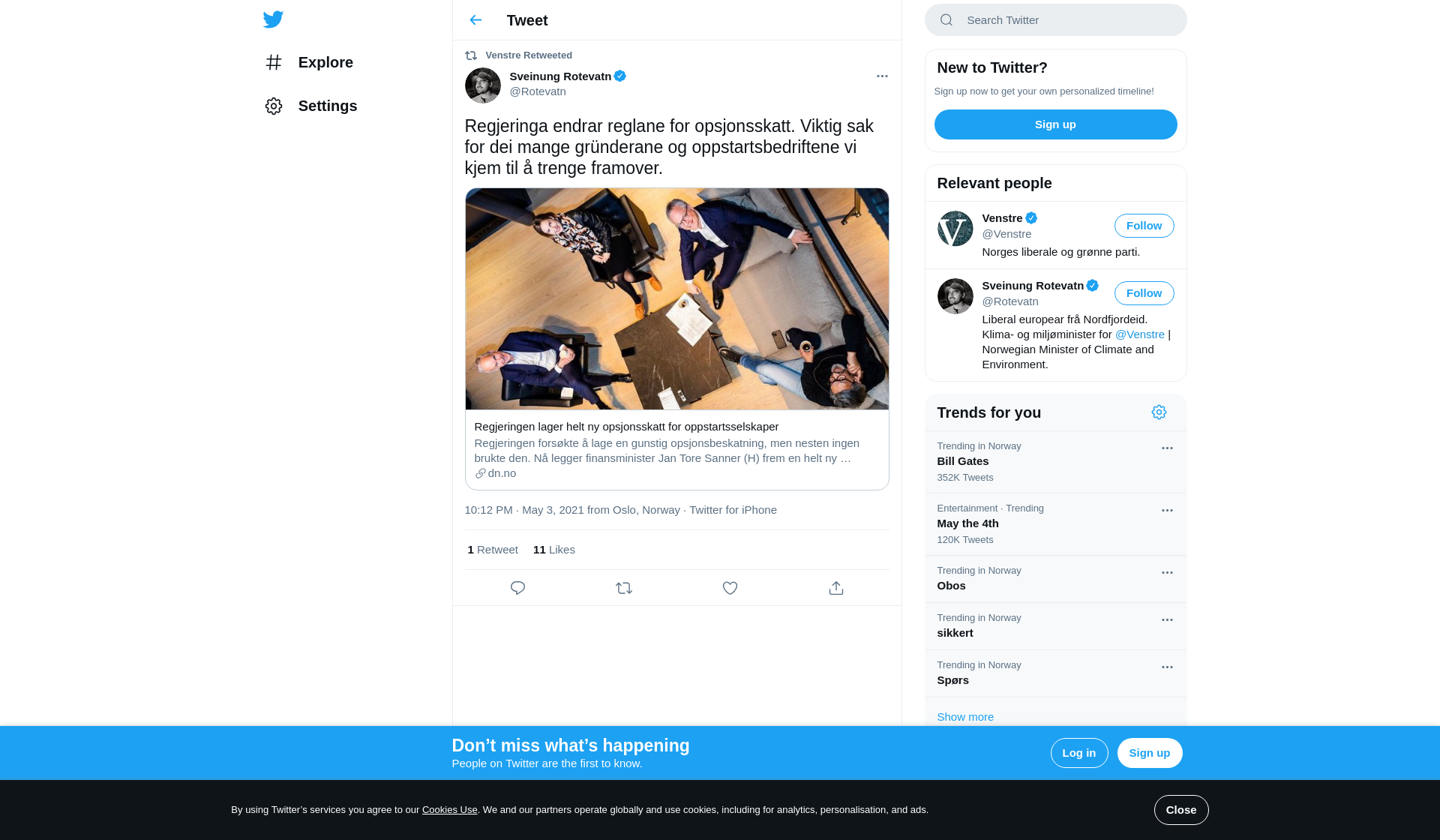Click Sign up on the bottom banner

click(x=1150, y=753)
